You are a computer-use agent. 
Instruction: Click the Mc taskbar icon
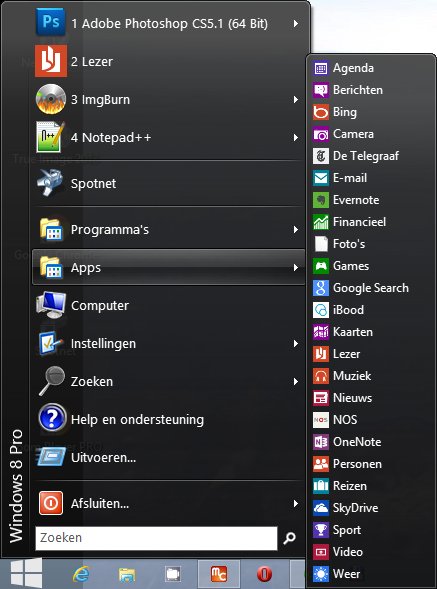click(x=219, y=574)
